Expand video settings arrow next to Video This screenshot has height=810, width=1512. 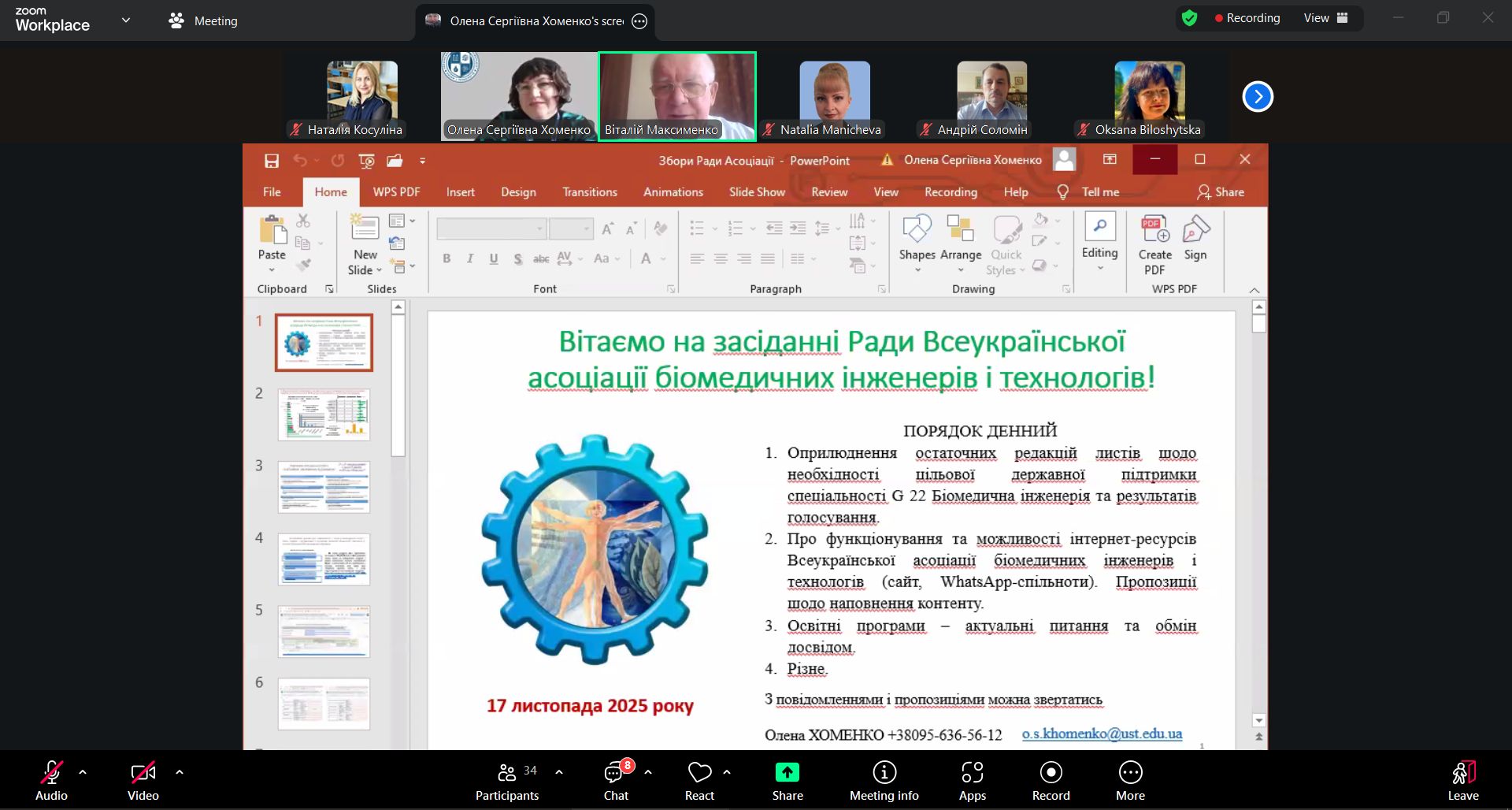point(180,772)
